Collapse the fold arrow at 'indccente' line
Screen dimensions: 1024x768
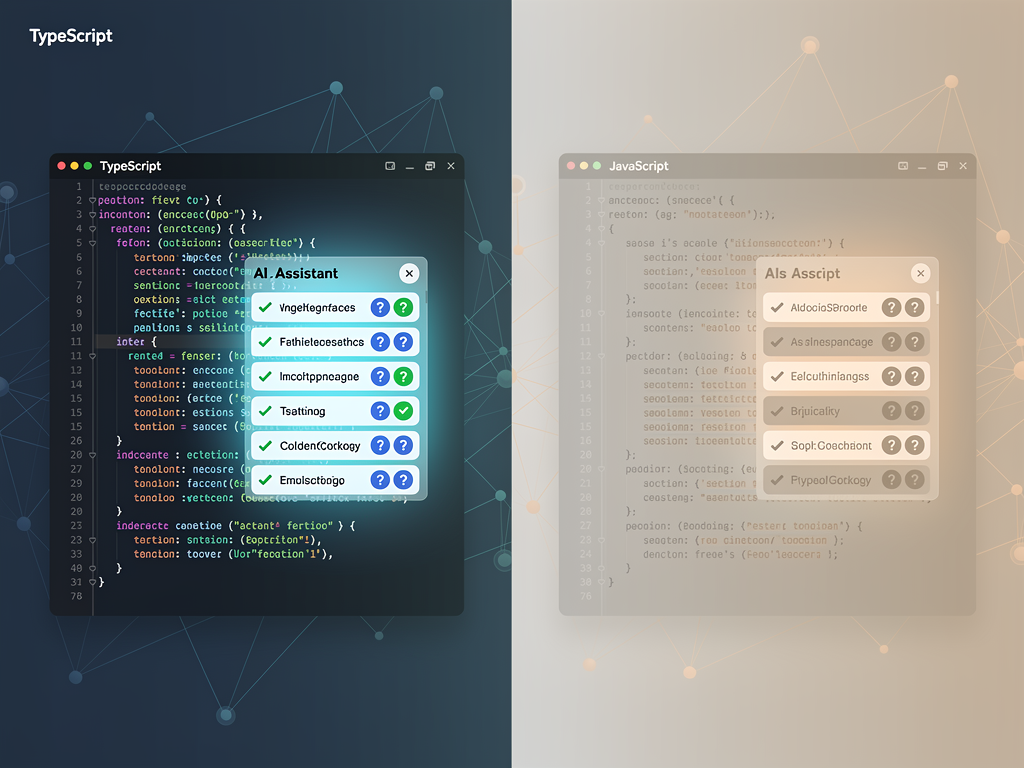(92, 455)
